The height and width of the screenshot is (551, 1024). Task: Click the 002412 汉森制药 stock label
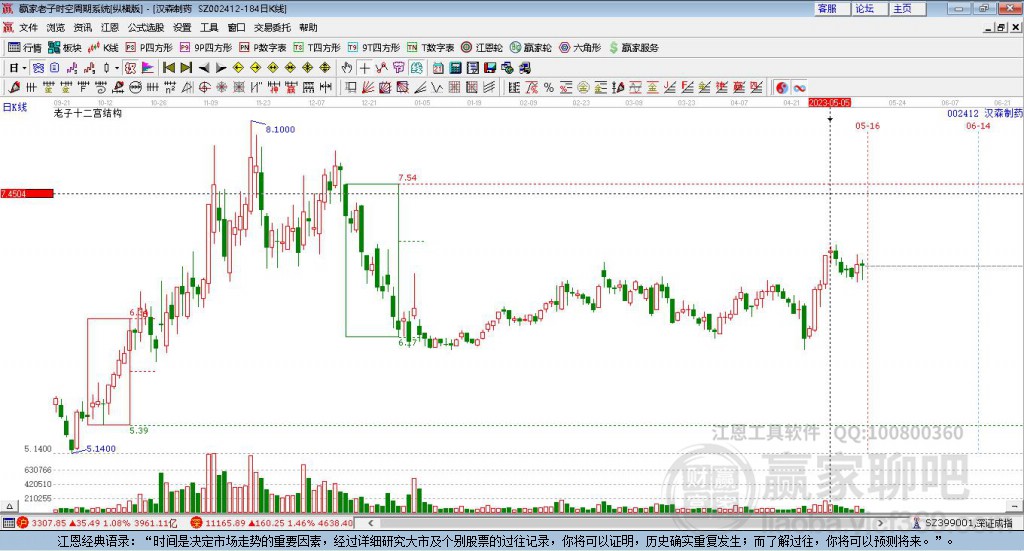pyautogui.click(x=985, y=113)
